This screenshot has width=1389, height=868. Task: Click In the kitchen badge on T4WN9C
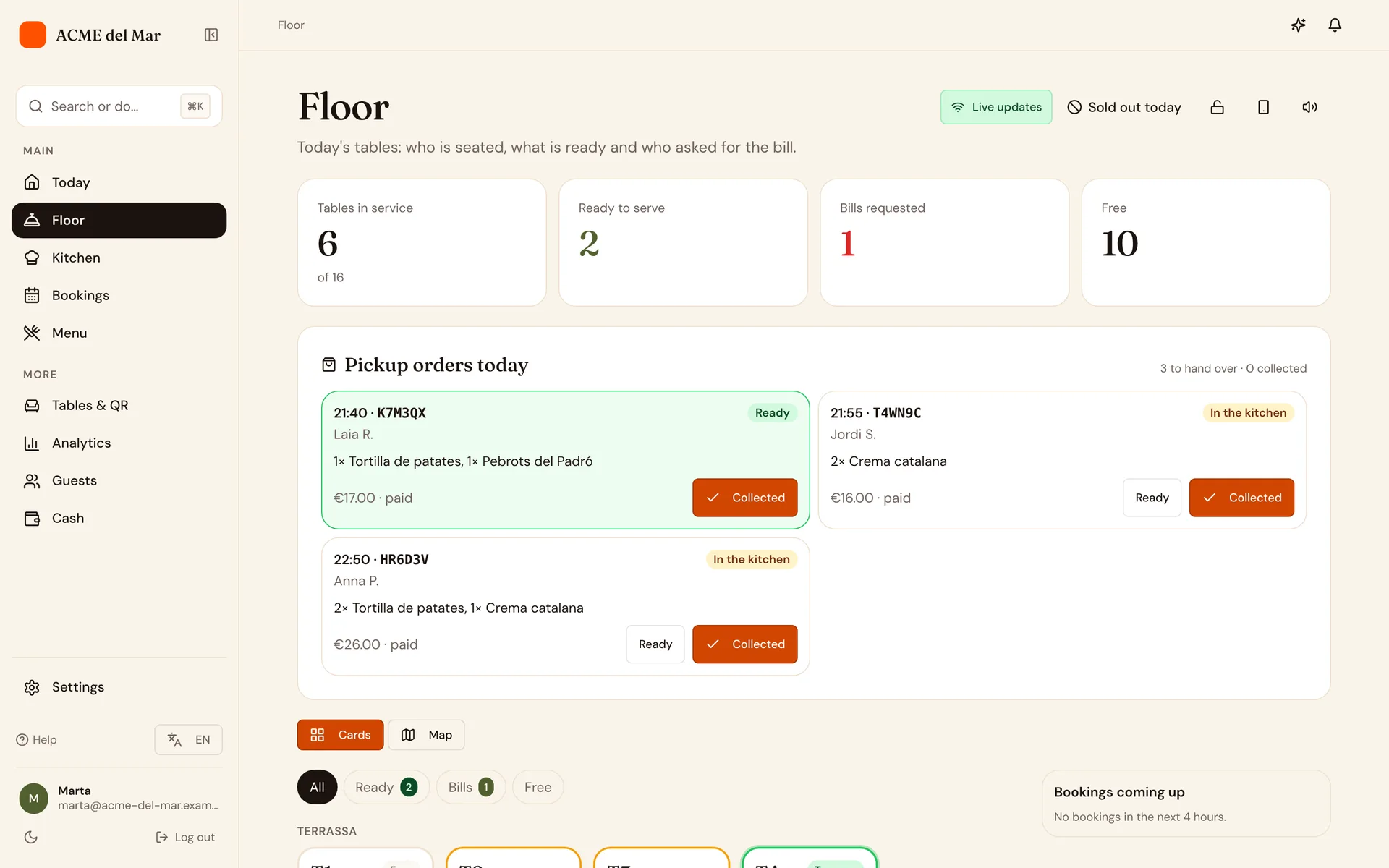coord(1248,413)
